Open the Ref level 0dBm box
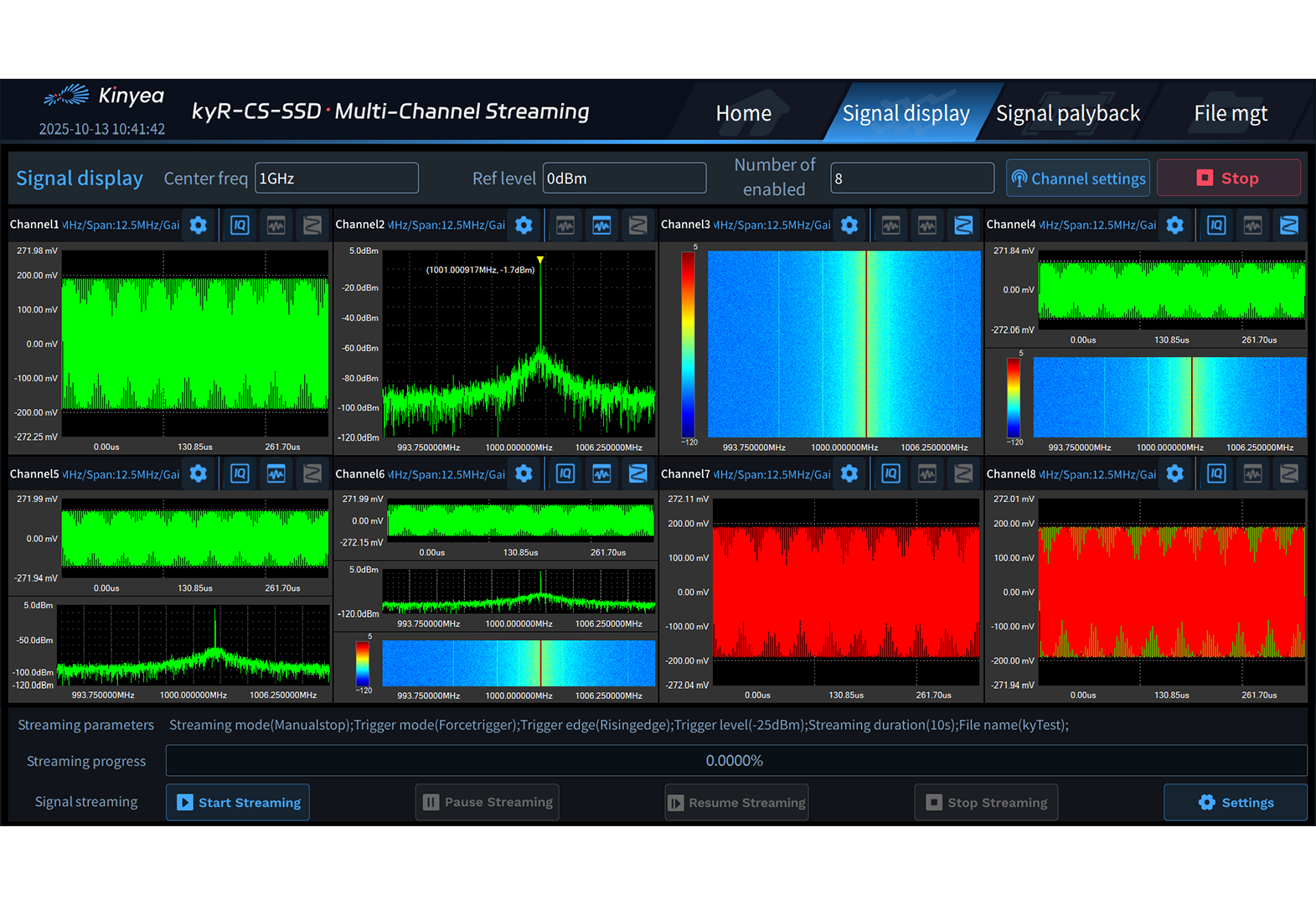1316x905 pixels. click(624, 178)
